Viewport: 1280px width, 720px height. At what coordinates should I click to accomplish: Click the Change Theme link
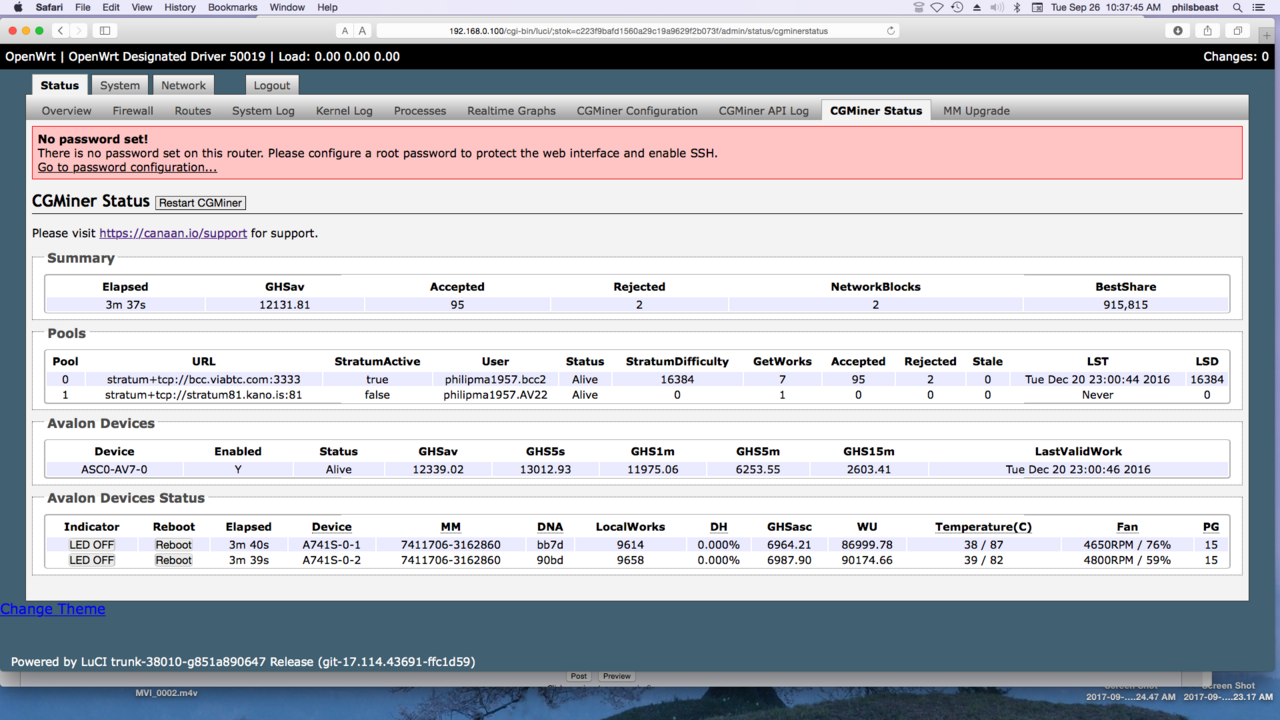(52, 609)
